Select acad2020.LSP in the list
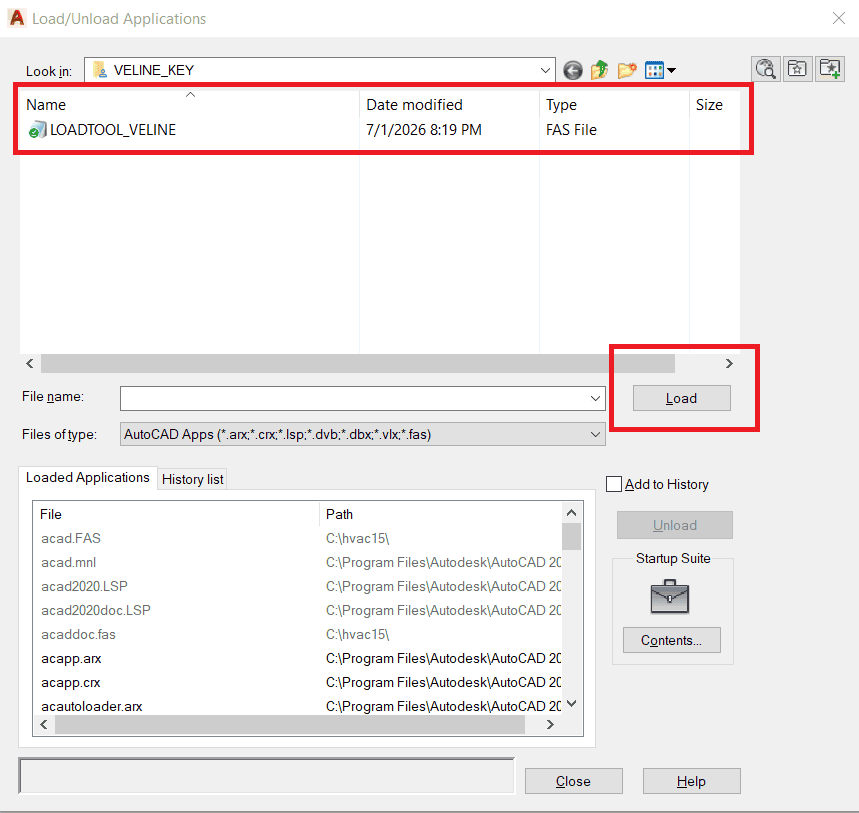Viewport: 859px width, 813px height. coord(84,587)
